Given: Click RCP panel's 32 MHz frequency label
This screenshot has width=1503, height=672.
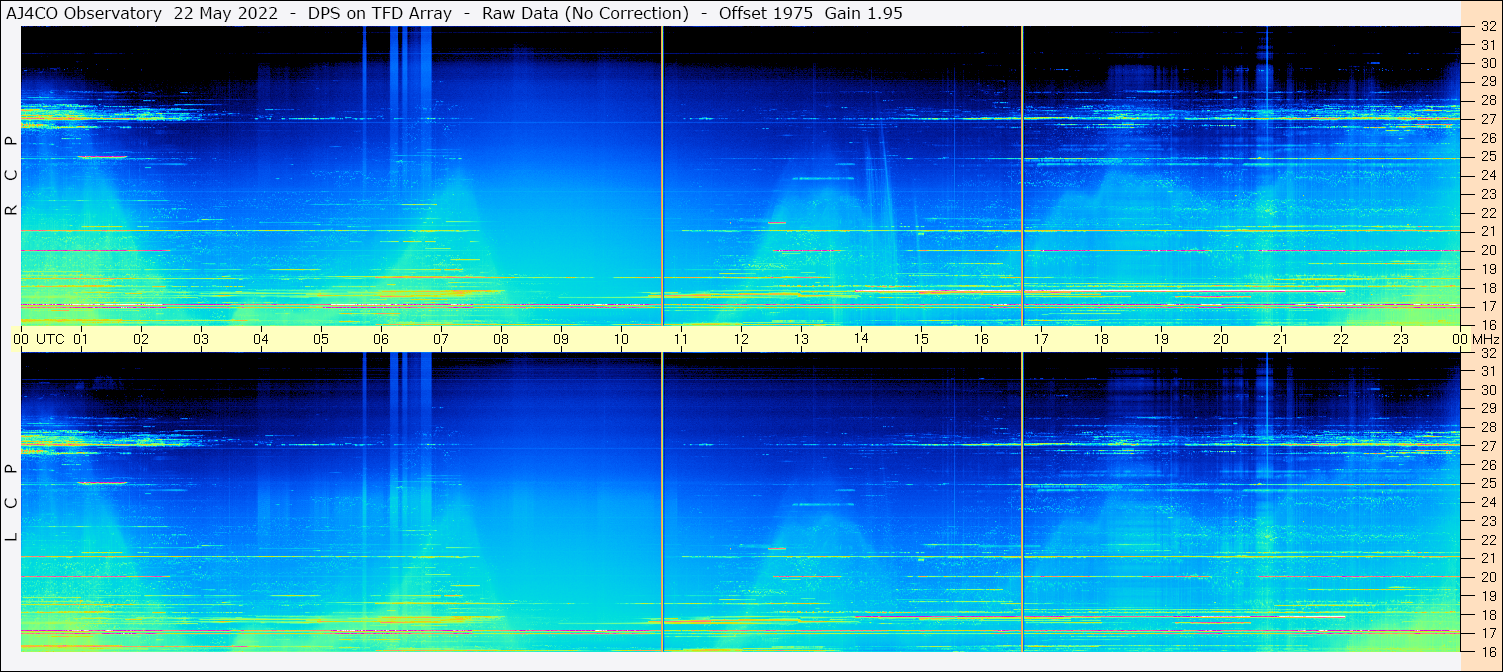Looking at the screenshot, I should pyautogui.click(x=1488, y=27).
